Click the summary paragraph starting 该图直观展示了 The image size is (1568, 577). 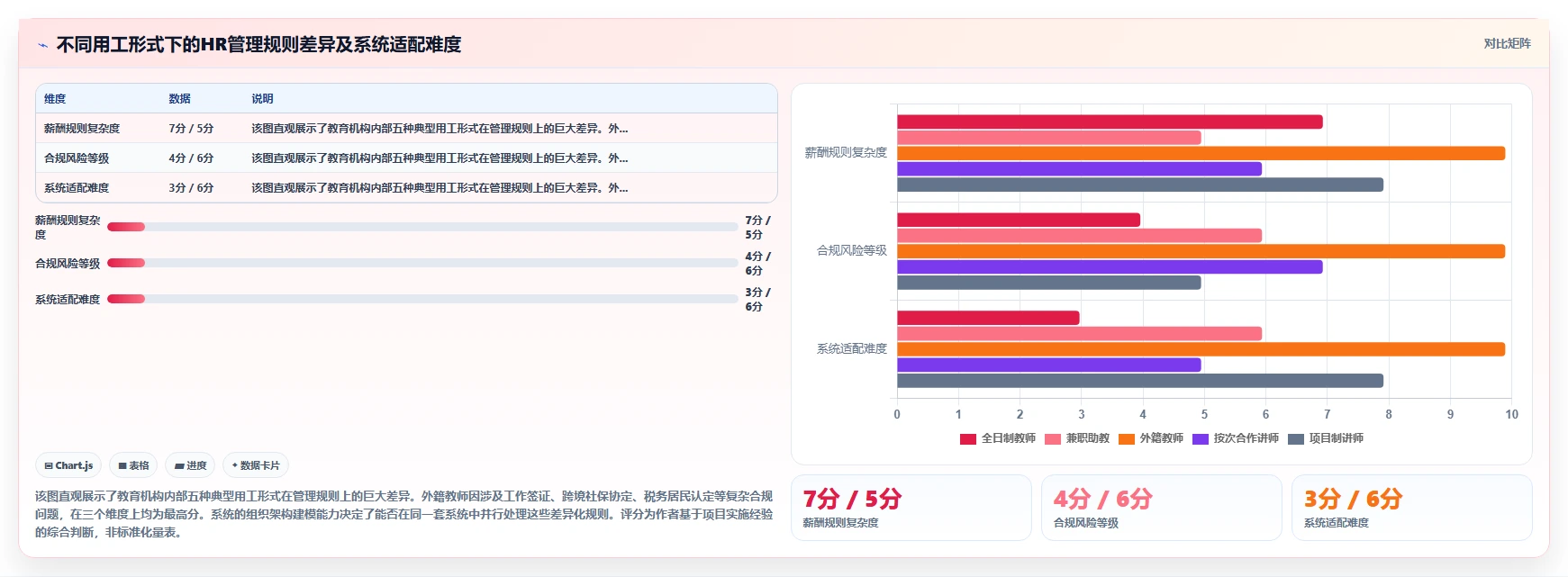[x=403, y=514]
